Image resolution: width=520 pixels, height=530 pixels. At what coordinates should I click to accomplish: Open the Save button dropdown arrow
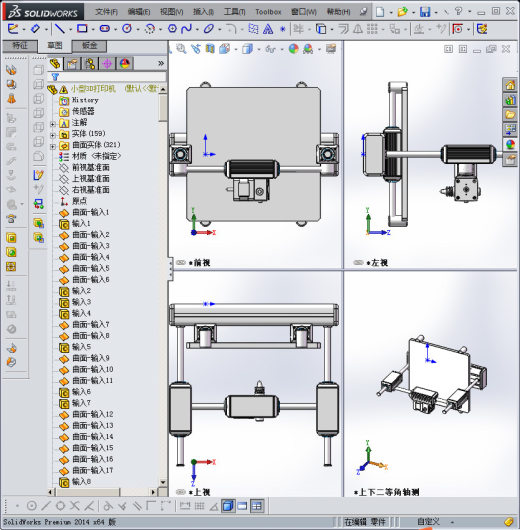pos(436,13)
